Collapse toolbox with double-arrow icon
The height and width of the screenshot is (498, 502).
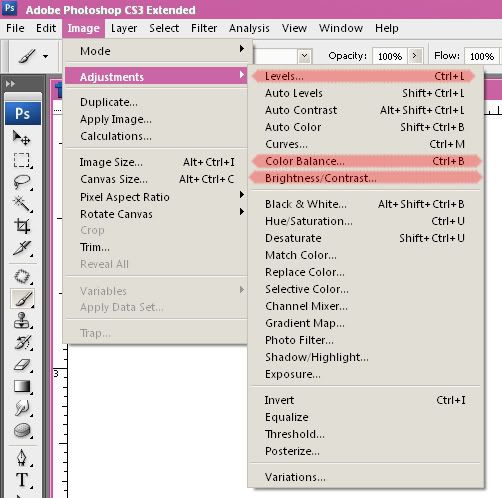pyautogui.click(x=10, y=84)
